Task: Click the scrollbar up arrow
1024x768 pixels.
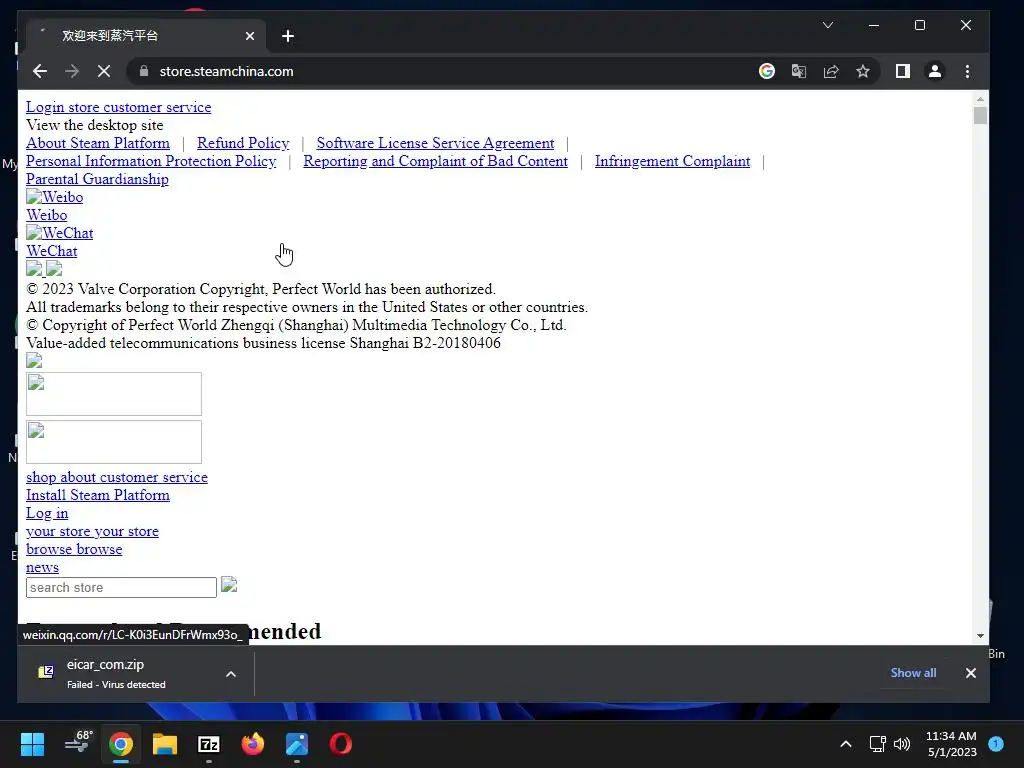Action: point(980,99)
